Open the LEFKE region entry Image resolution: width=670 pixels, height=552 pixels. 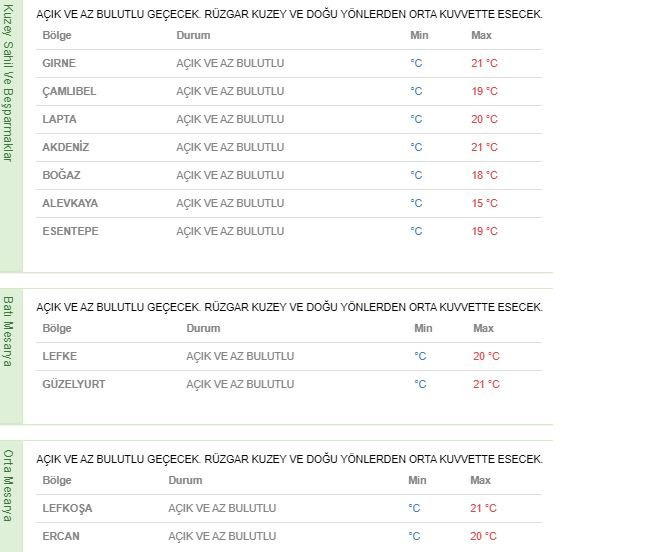click(60, 356)
